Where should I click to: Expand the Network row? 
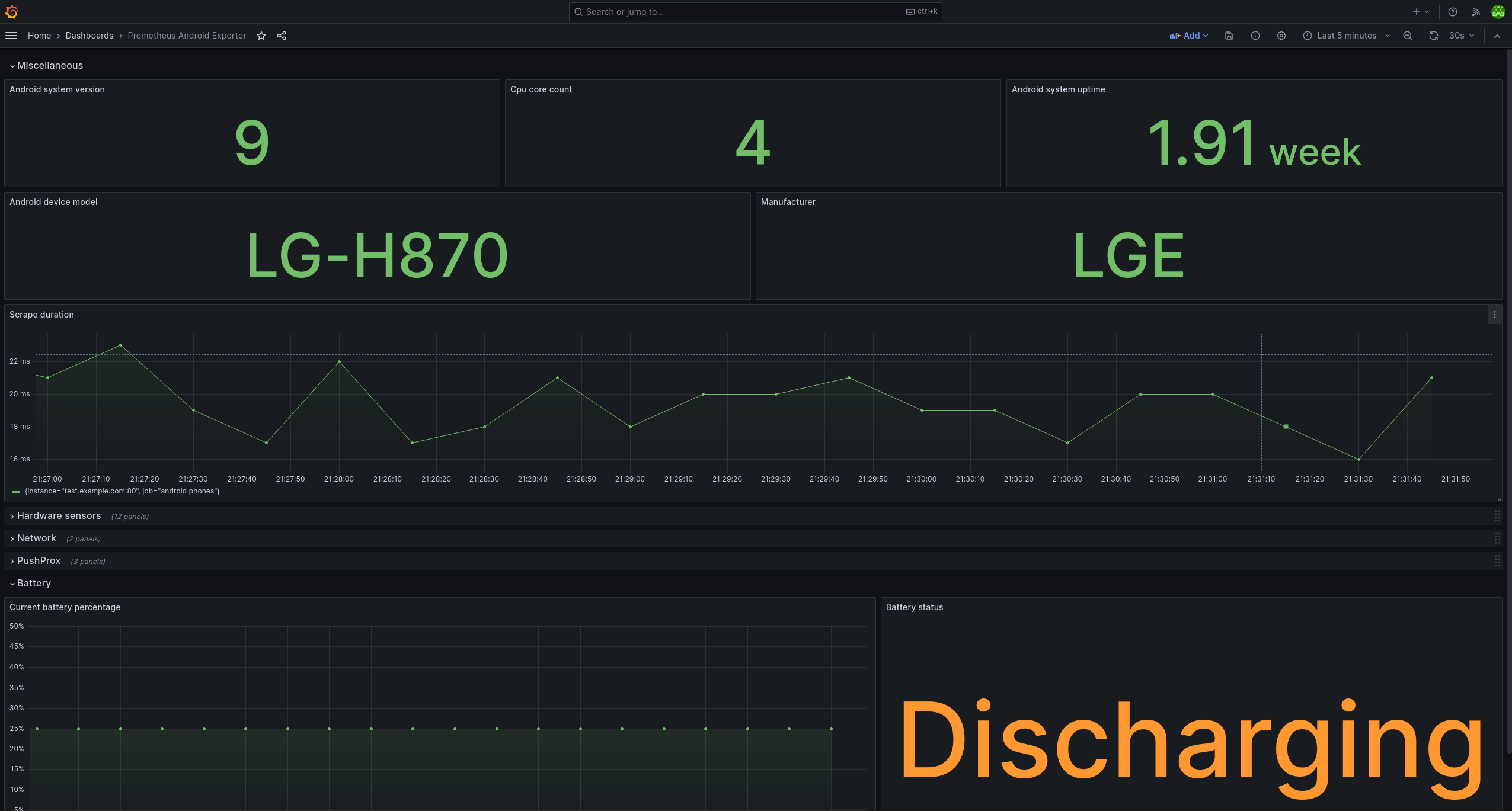[36, 538]
